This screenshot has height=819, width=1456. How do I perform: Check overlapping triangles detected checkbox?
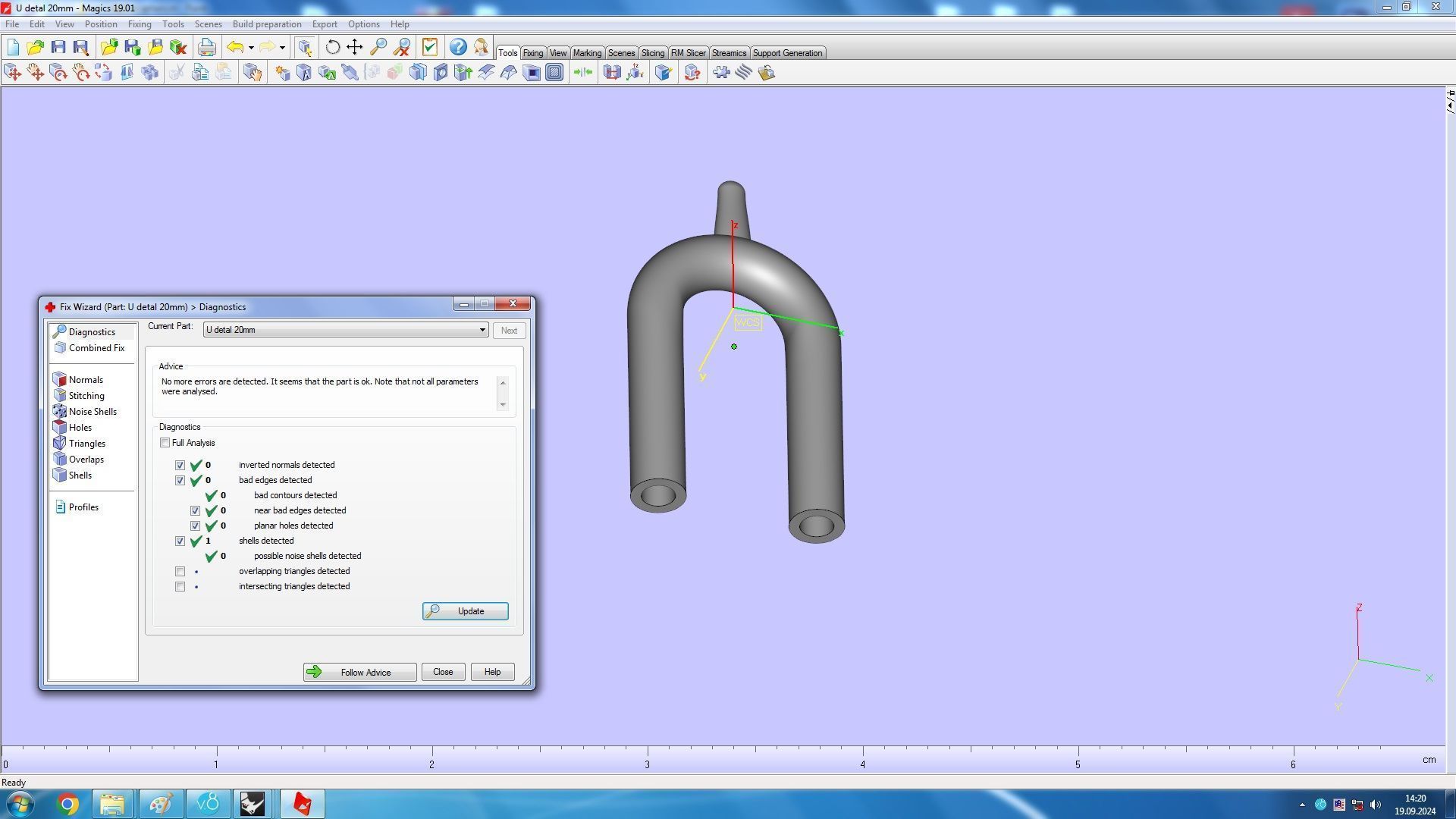pyautogui.click(x=180, y=572)
